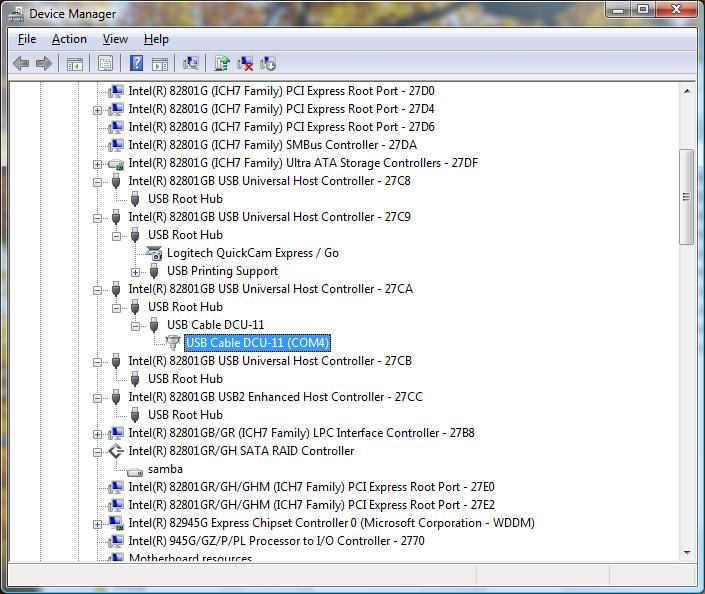Collapse USB2 Enhanced Host Controller 27CC
The width and height of the screenshot is (705, 594).
pyautogui.click(x=97, y=398)
